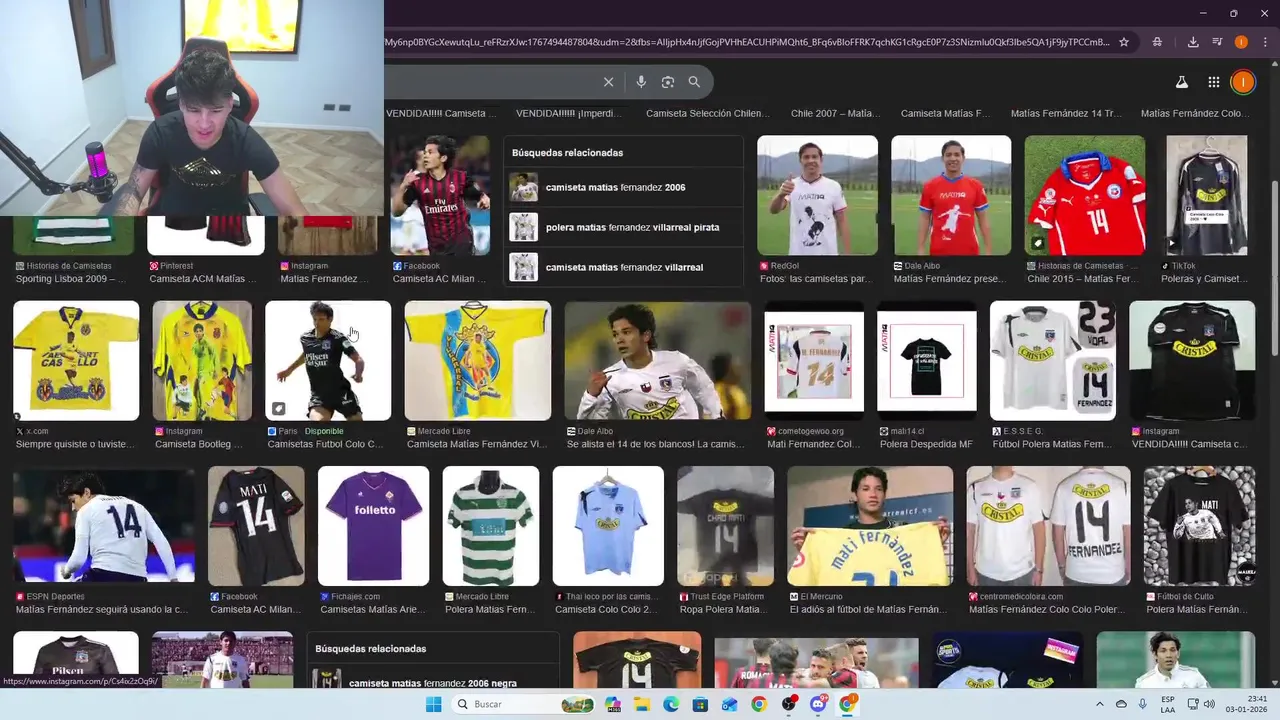This screenshot has height=720, width=1280.
Task: Open Chrome three-dot menu
Action: (x=1265, y=42)
